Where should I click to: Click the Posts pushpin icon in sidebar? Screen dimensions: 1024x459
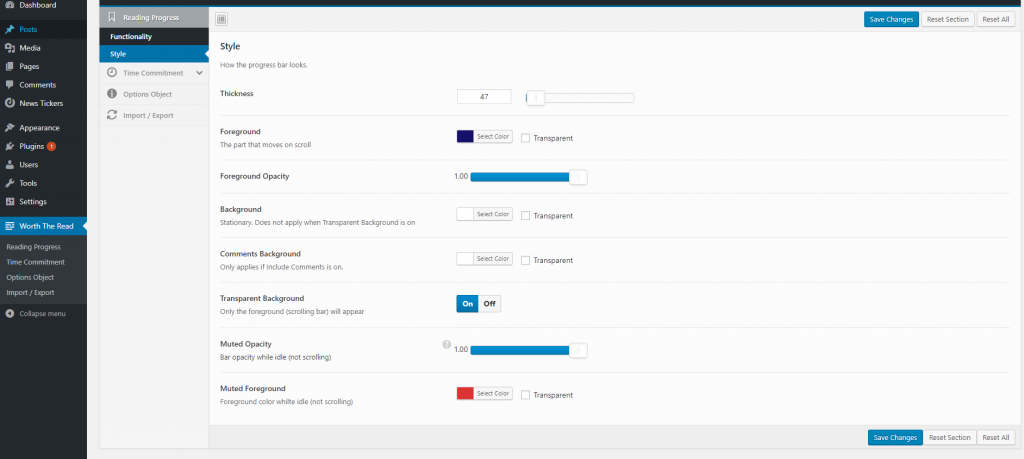tap(9, 29)
